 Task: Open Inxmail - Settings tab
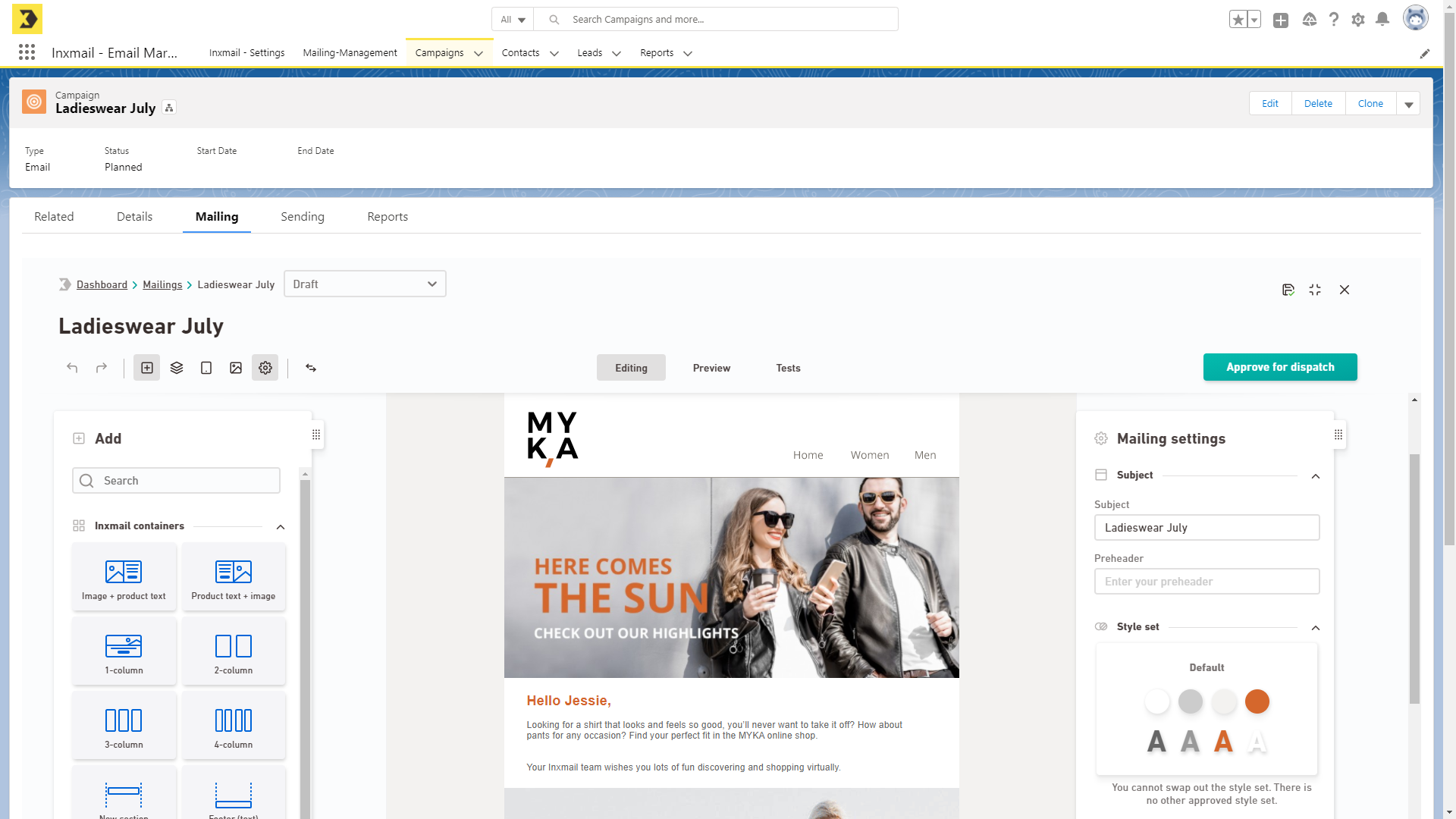pyautogui.click(x=247, y=53)
